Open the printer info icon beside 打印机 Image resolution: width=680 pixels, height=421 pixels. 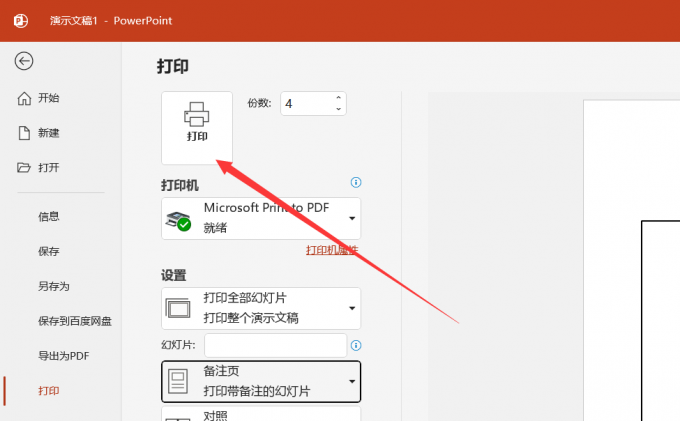356,183
